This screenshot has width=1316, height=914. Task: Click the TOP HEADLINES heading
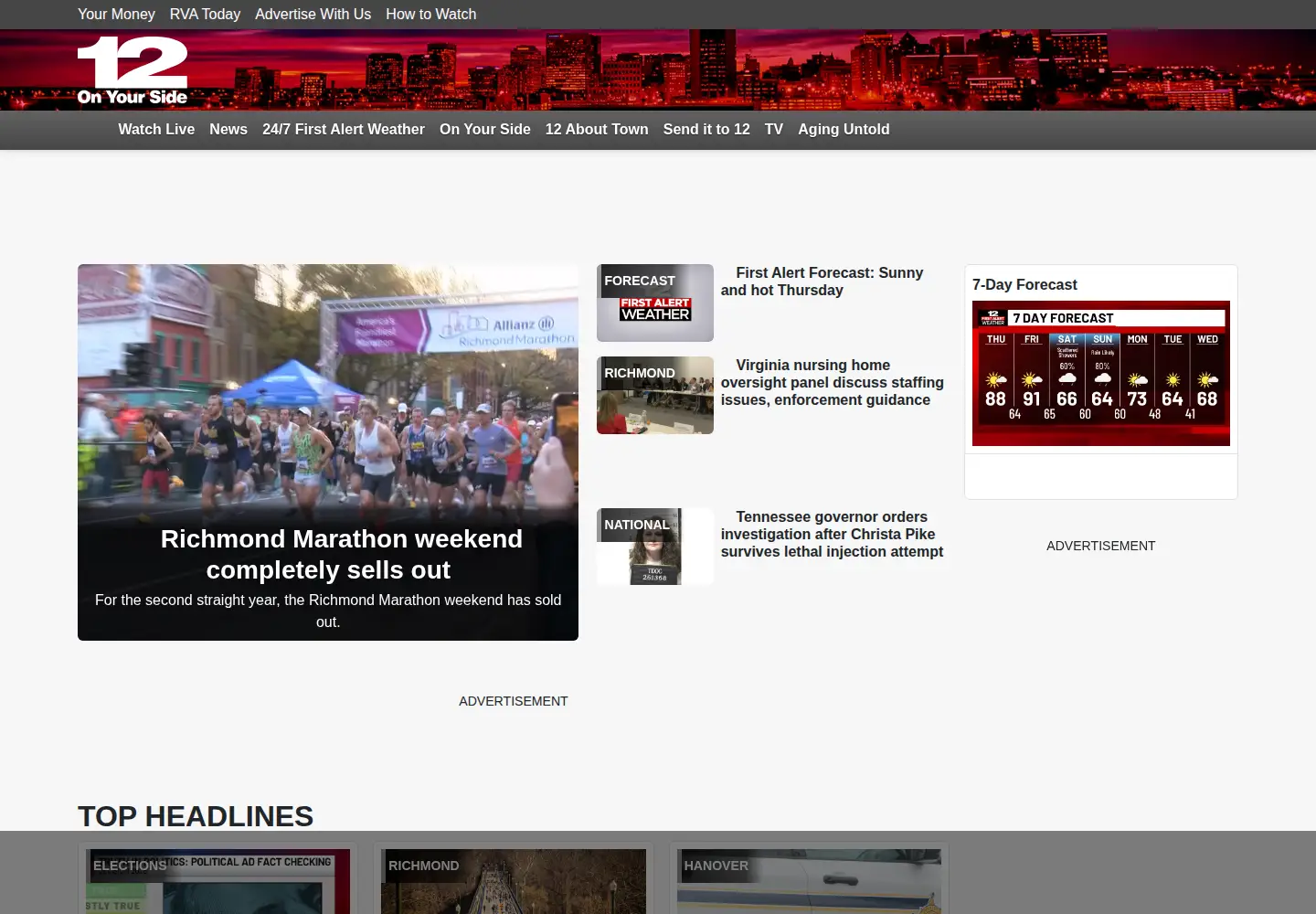[196, 816]
